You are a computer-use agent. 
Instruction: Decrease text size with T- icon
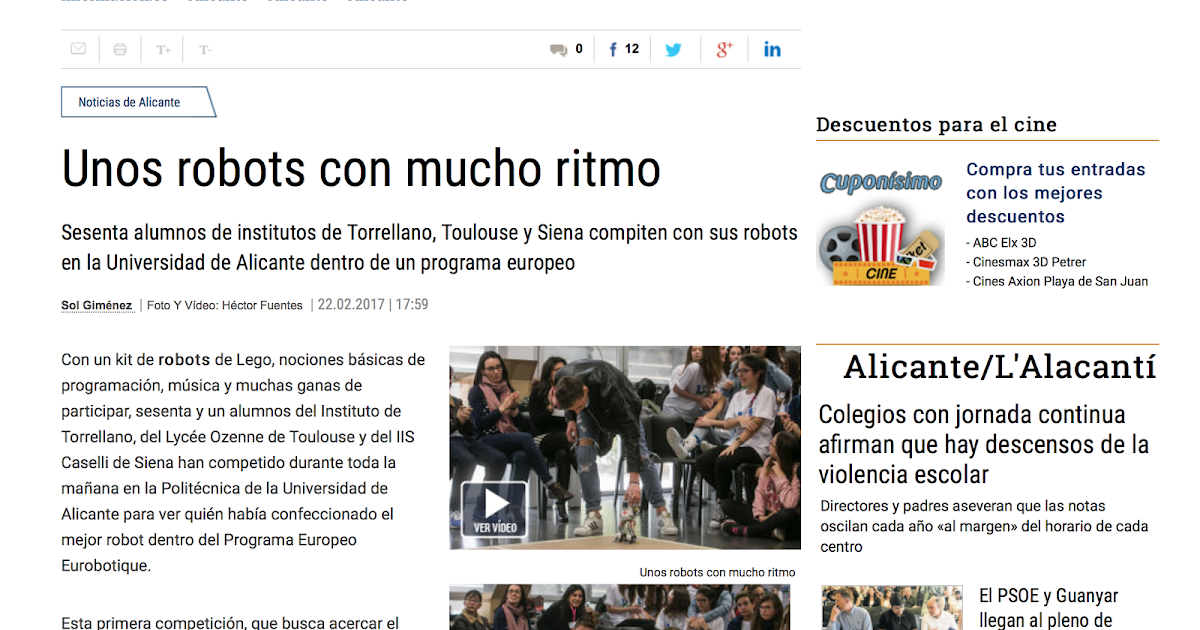205,49
